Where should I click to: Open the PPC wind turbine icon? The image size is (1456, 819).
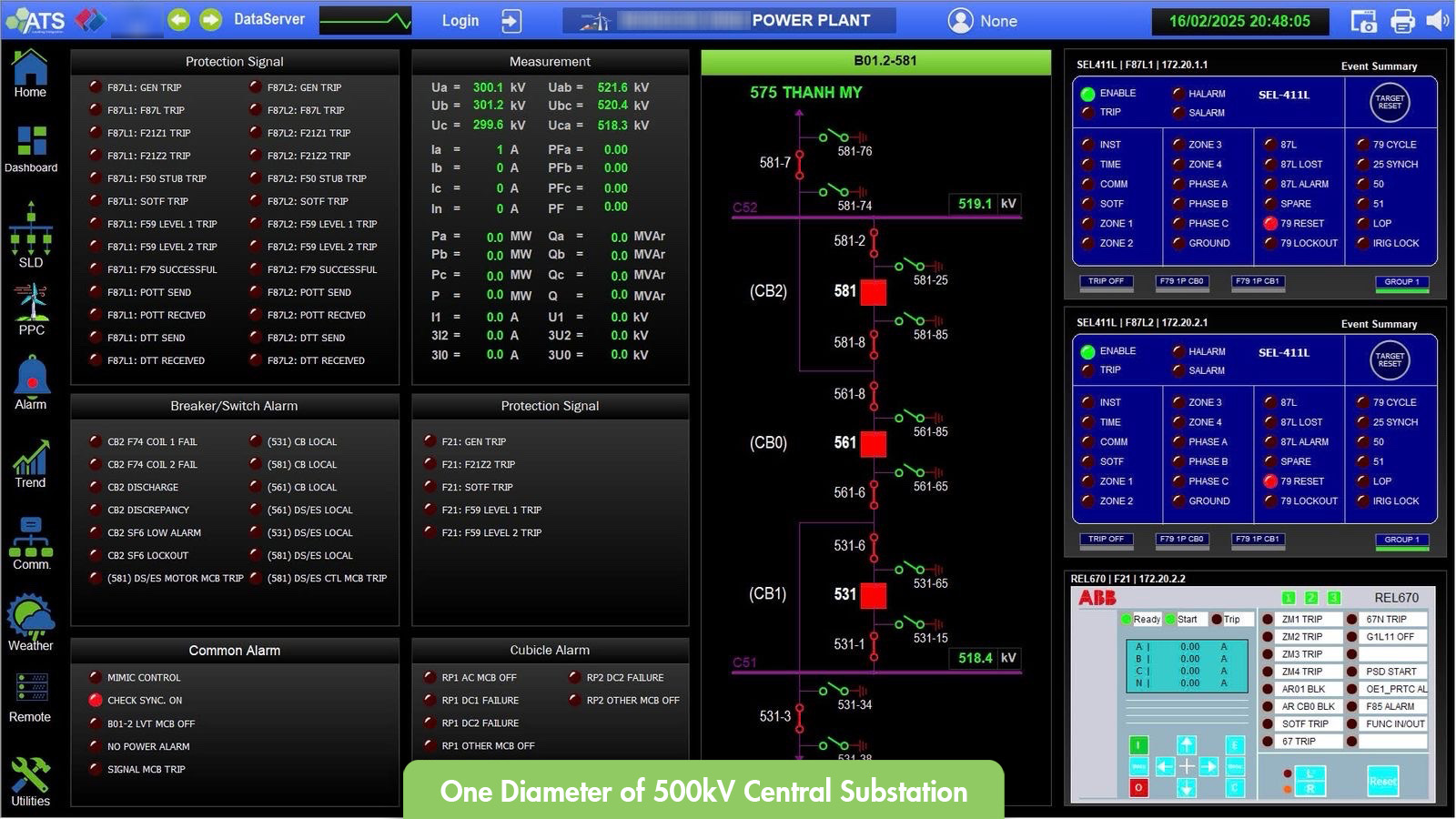point(31,308)
